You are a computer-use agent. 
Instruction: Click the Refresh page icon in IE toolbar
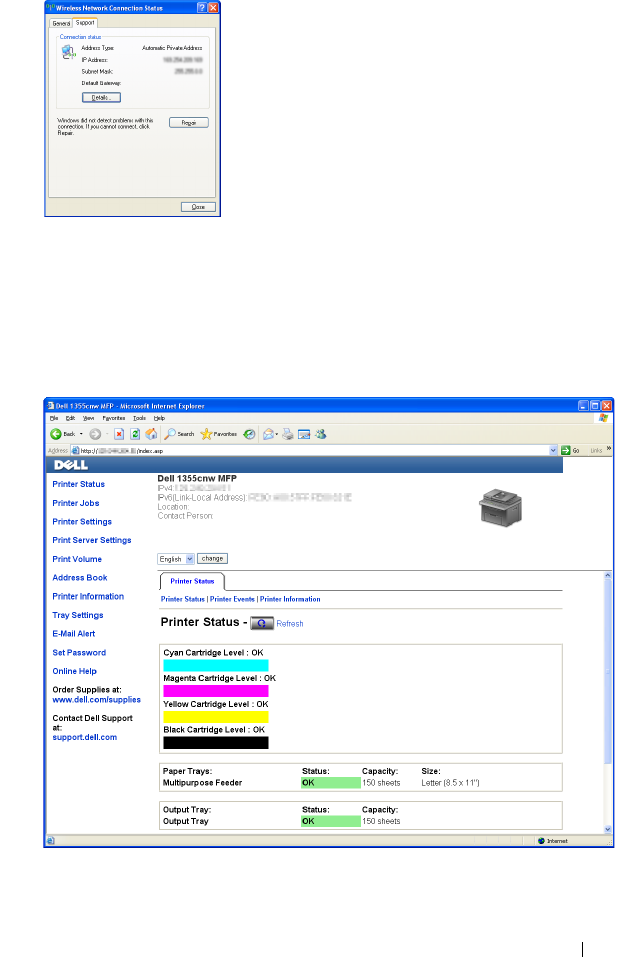point(135,434)
